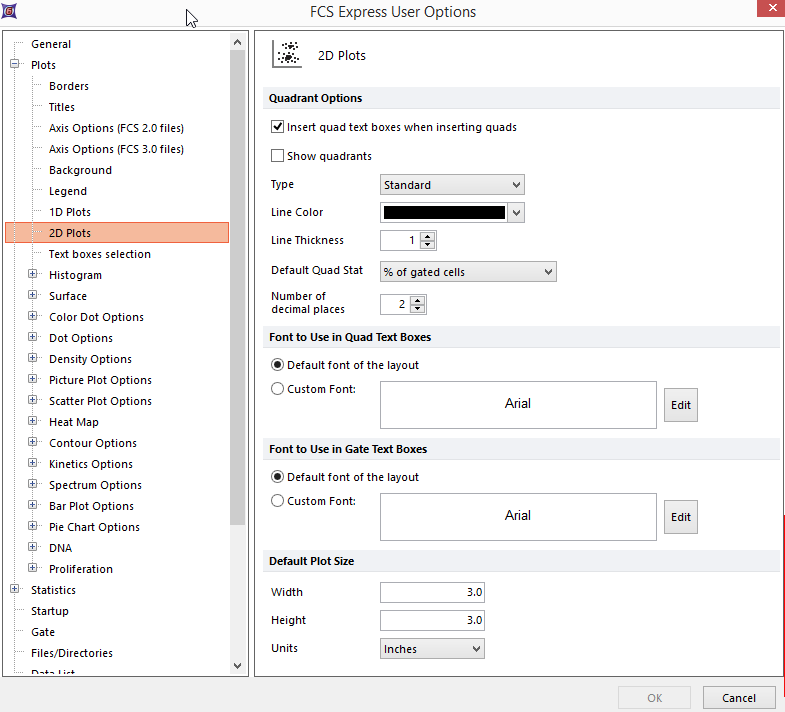Click Edit button for Gate Text Boxes font

(x=680, y=517)
